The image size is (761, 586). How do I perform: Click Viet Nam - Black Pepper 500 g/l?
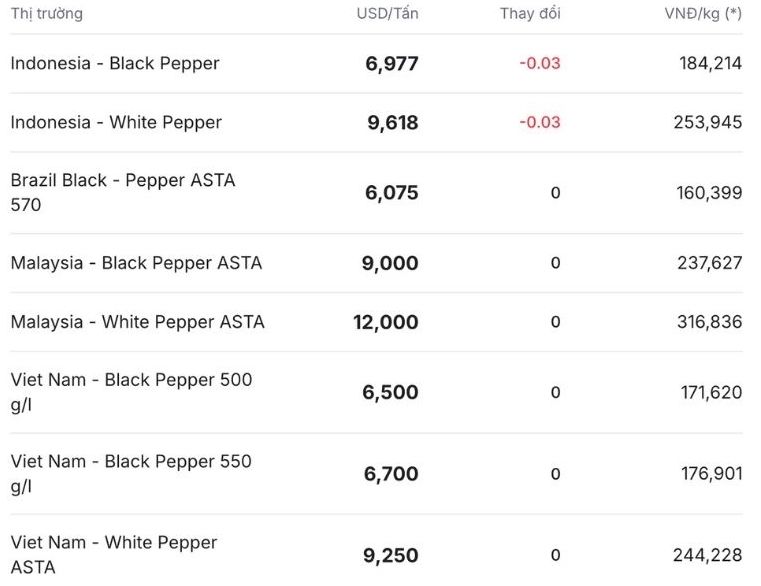tap(131, 392)
